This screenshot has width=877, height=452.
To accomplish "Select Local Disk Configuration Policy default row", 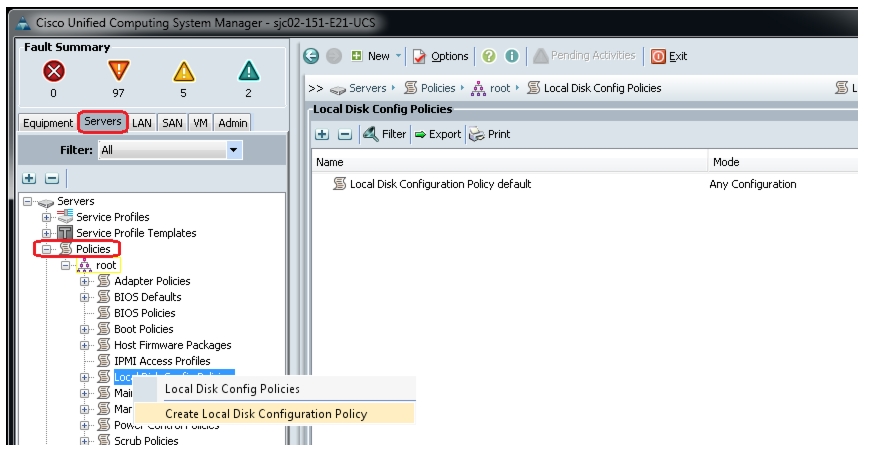I will click(x=584, y=184).
